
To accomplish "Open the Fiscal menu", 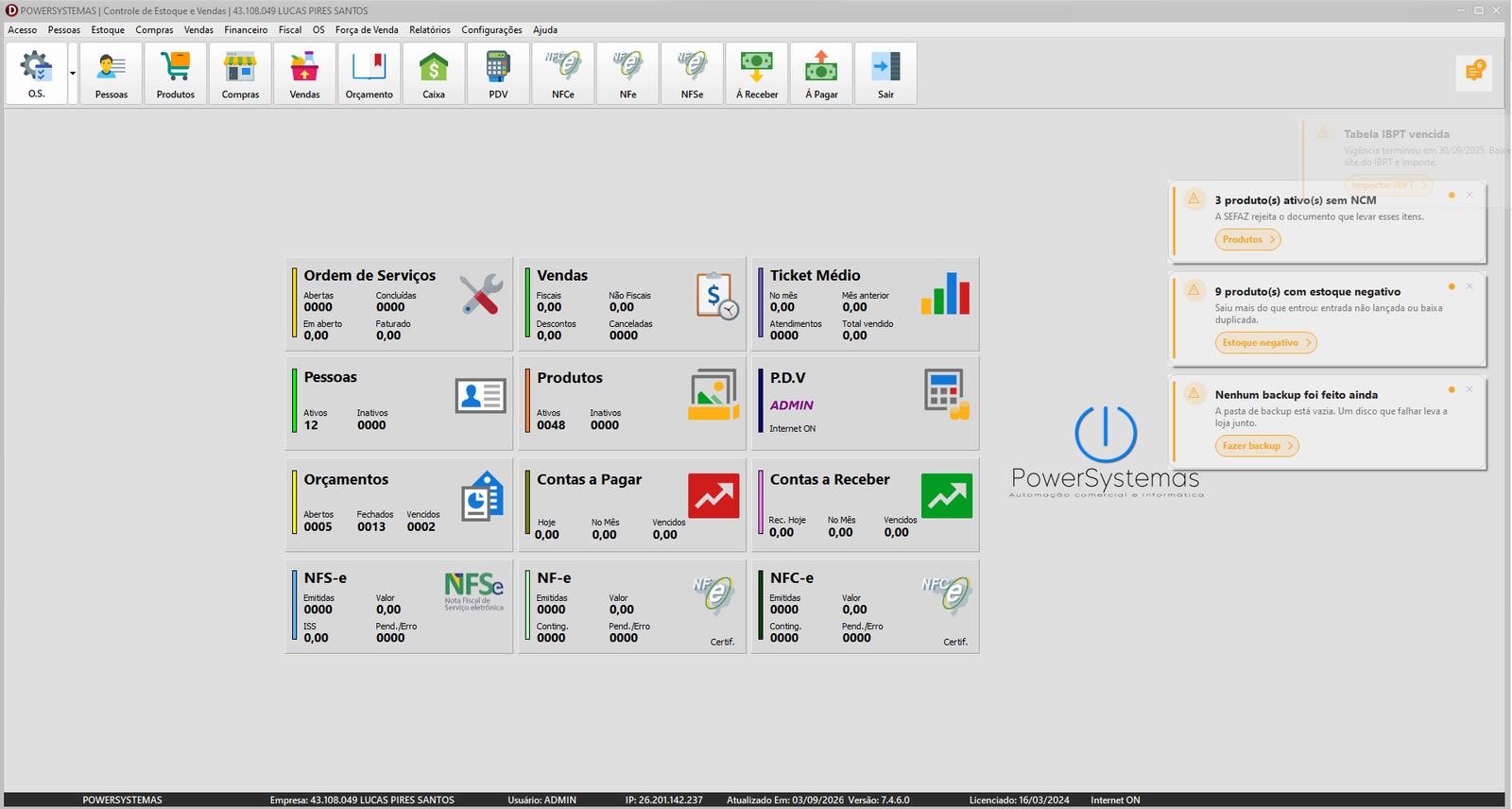I will coord(290,30).
